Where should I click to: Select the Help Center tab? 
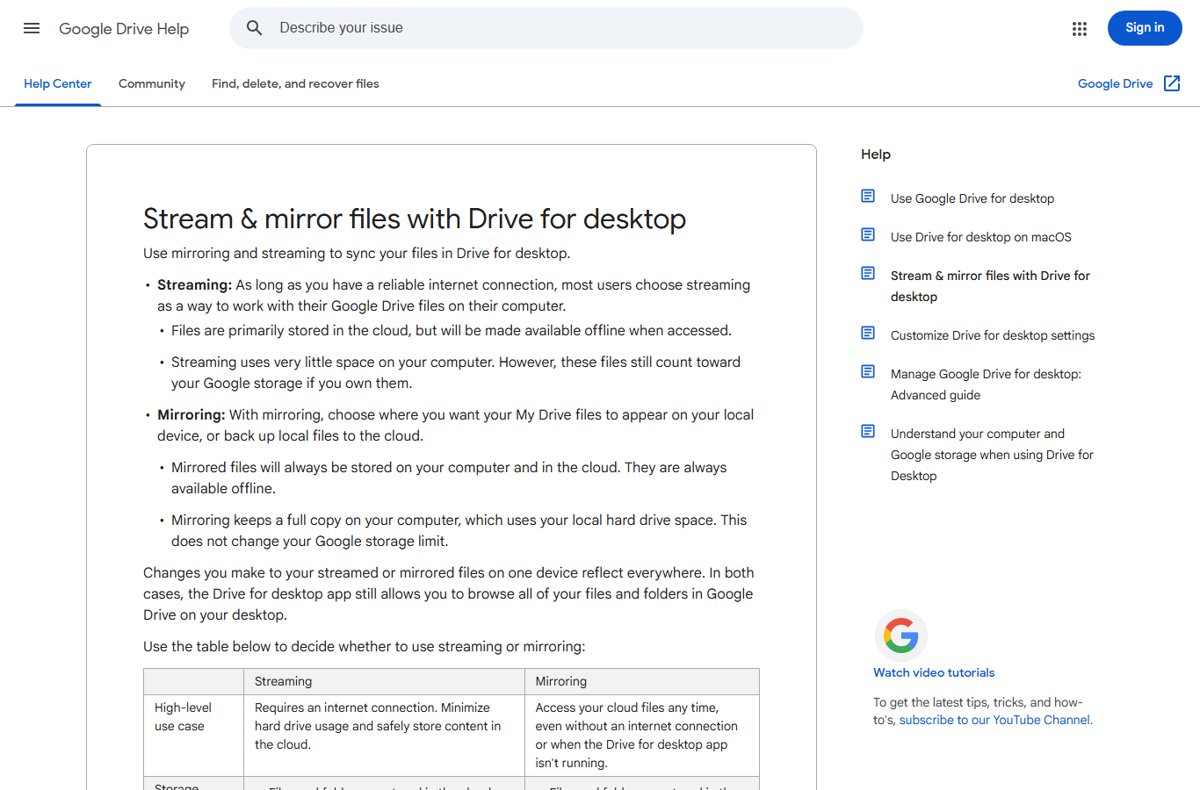(58, 84)
